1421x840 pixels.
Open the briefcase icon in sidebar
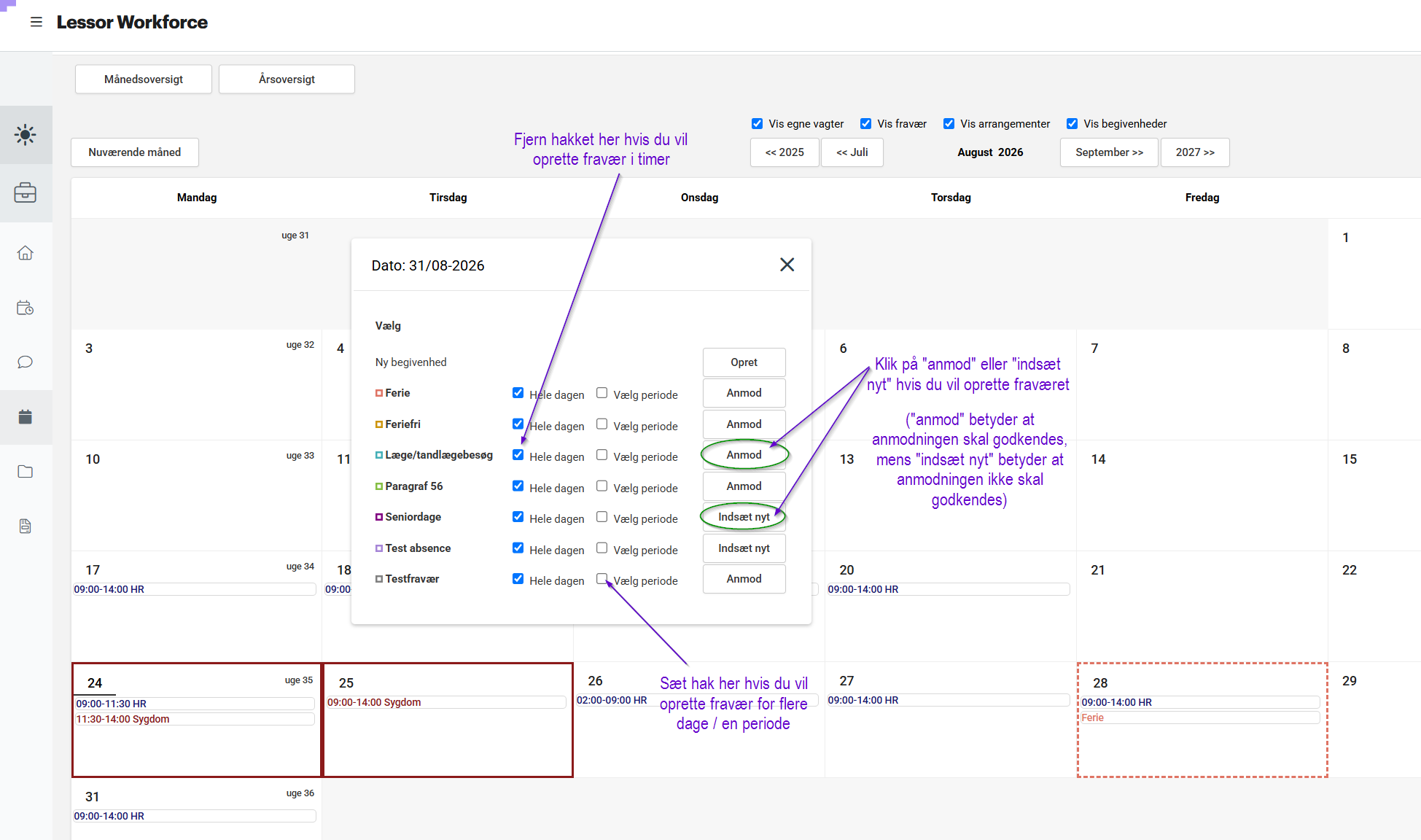[26, 193]
